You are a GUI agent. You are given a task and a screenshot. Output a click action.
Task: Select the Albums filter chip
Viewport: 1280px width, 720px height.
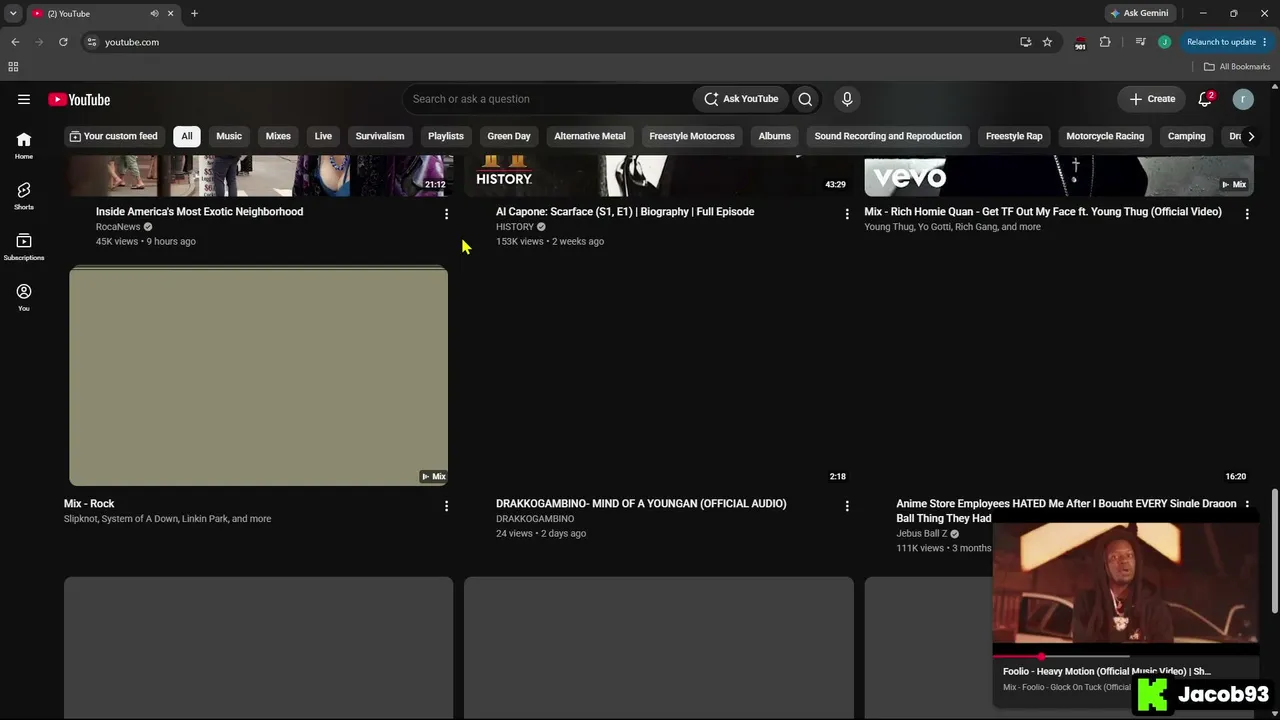(775, 136)
